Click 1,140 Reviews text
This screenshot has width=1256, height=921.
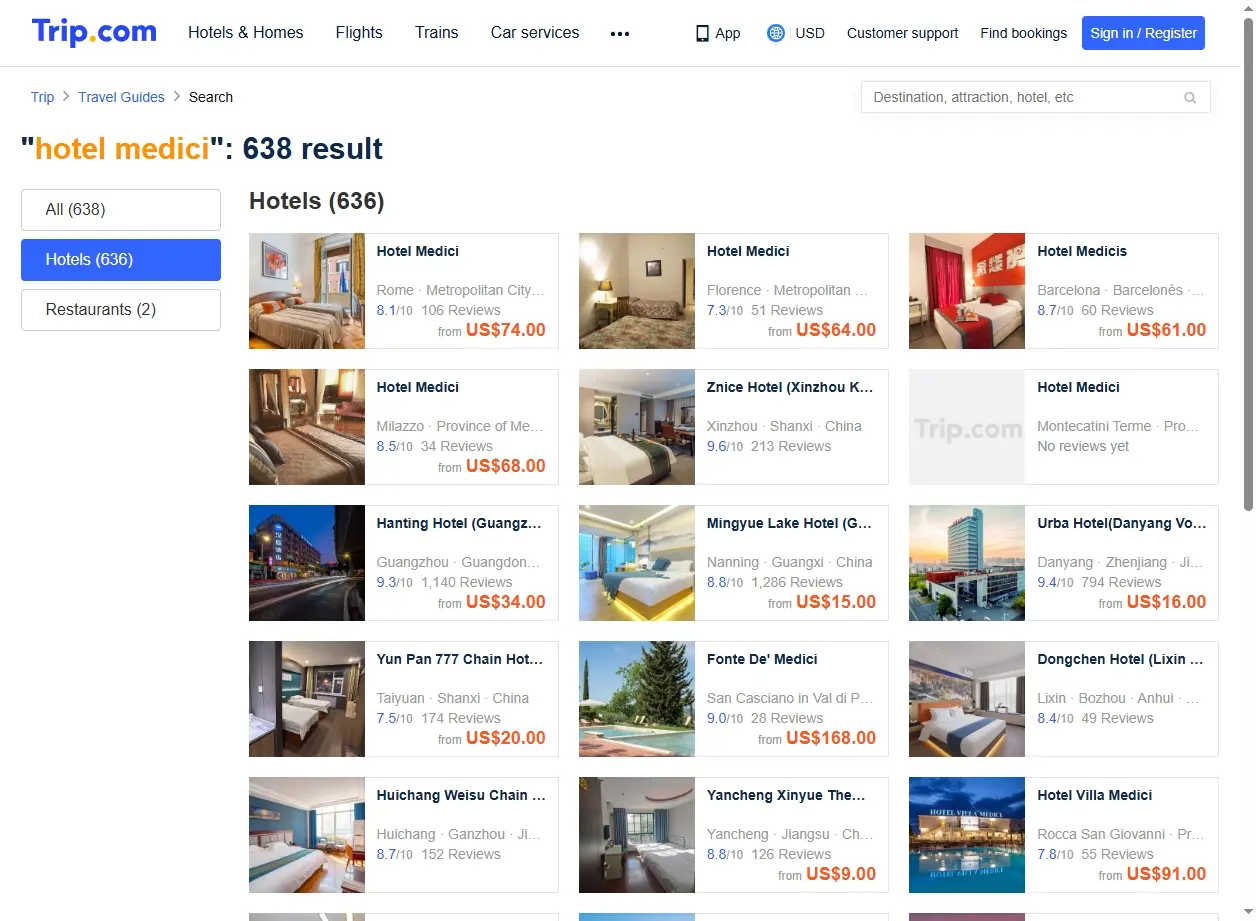pos(467,582)
